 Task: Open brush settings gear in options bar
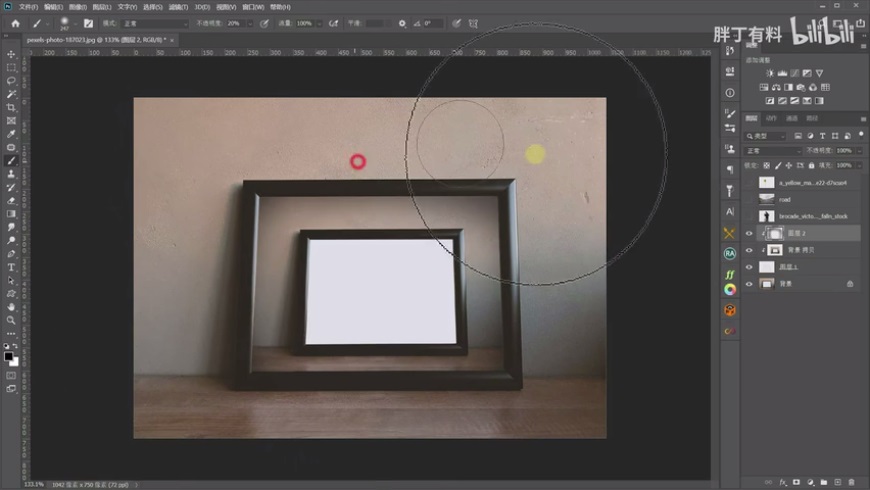pos(402,22)
